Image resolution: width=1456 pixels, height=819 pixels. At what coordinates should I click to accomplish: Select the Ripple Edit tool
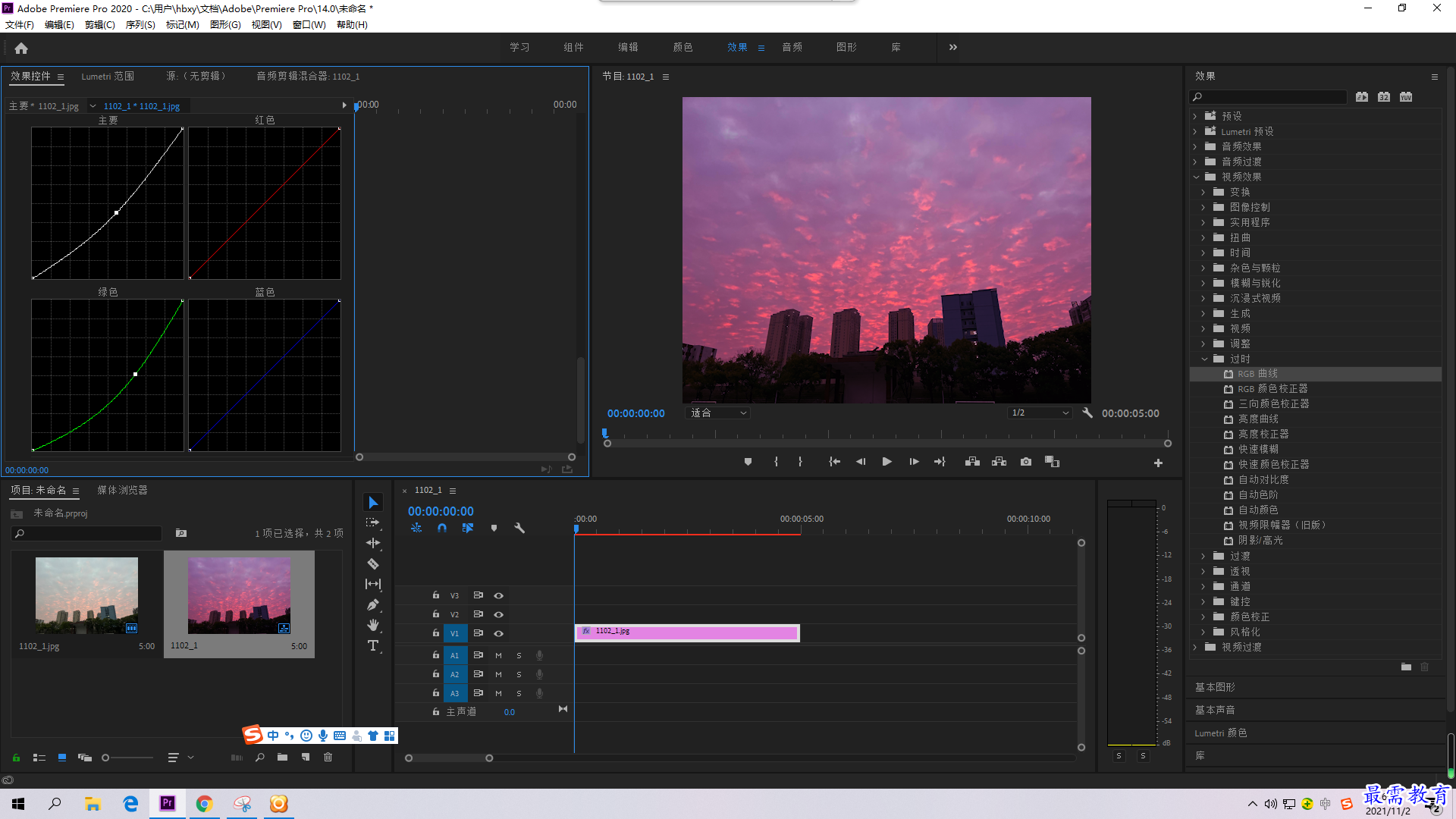click(x=373, y=543)
